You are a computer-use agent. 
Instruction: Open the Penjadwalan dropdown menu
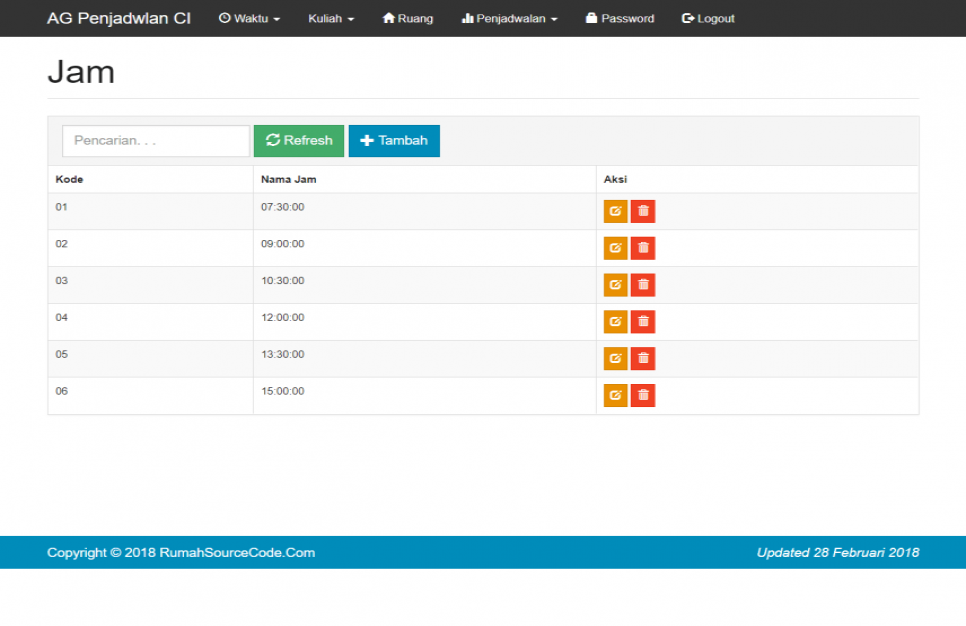[x=510, y=19]
